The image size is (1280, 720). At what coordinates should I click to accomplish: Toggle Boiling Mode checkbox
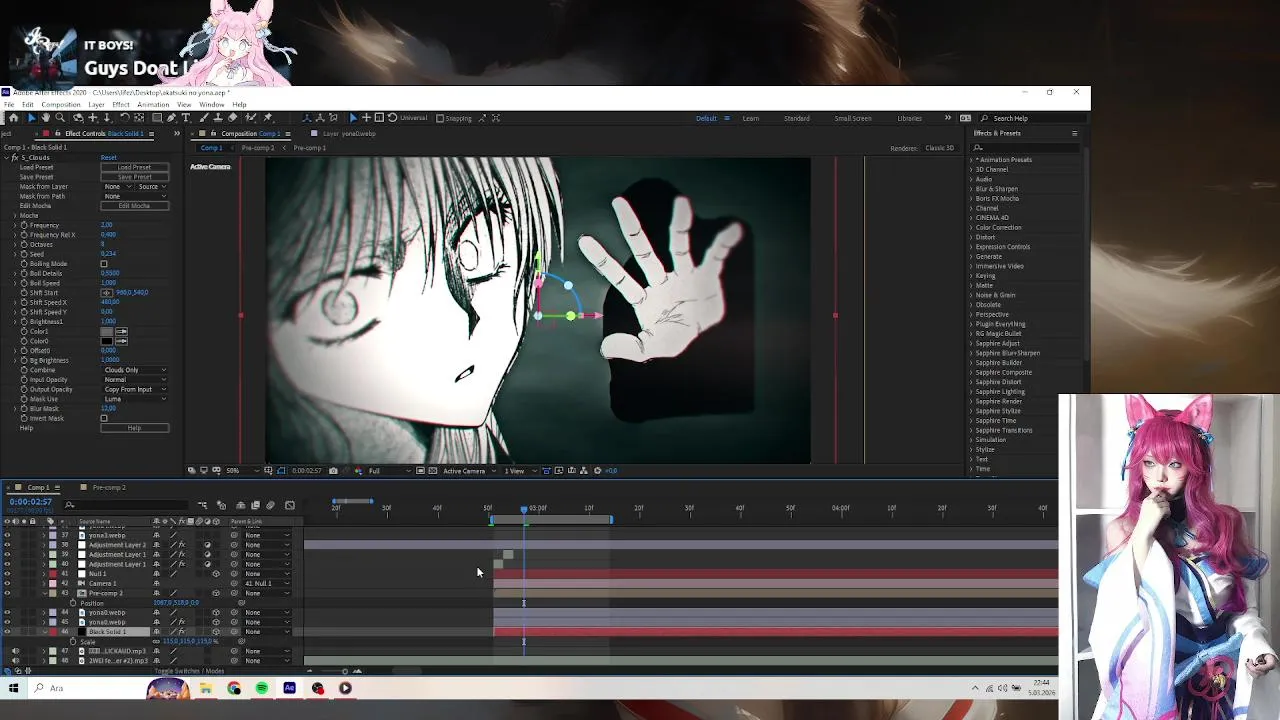[104, 264]
